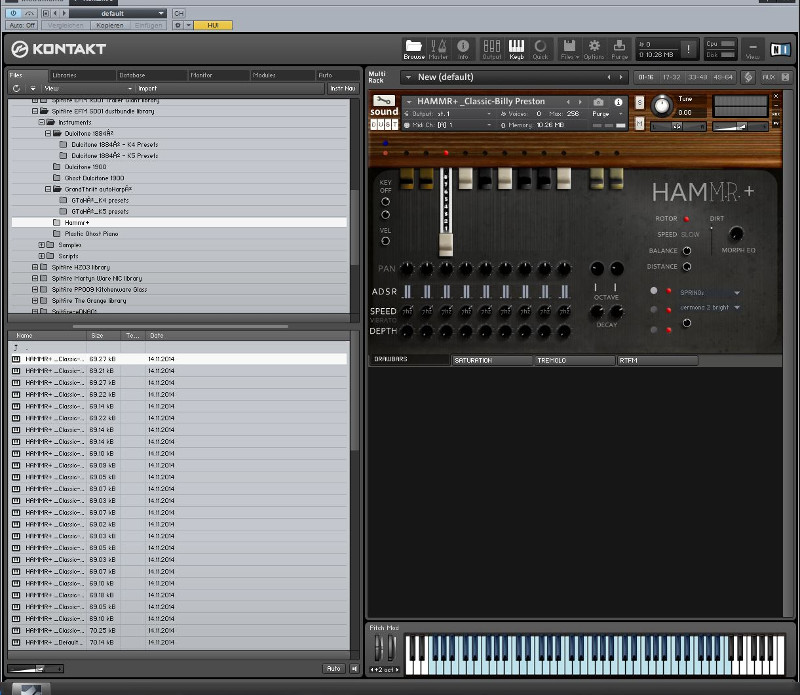
Task: Click the pulled-out third drawbar handle
Action: coord(445,245)
